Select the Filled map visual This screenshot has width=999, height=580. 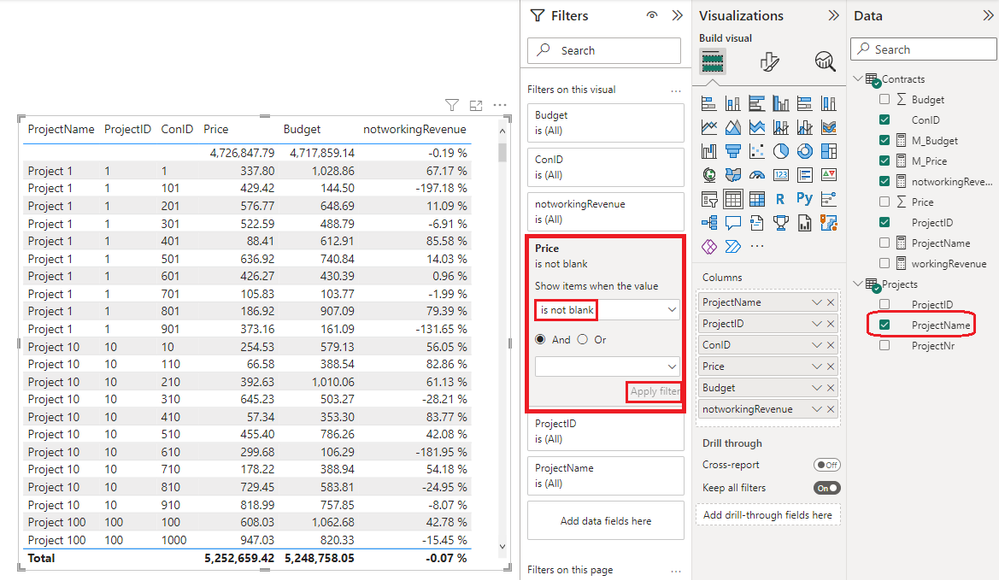tap(733, 175)
